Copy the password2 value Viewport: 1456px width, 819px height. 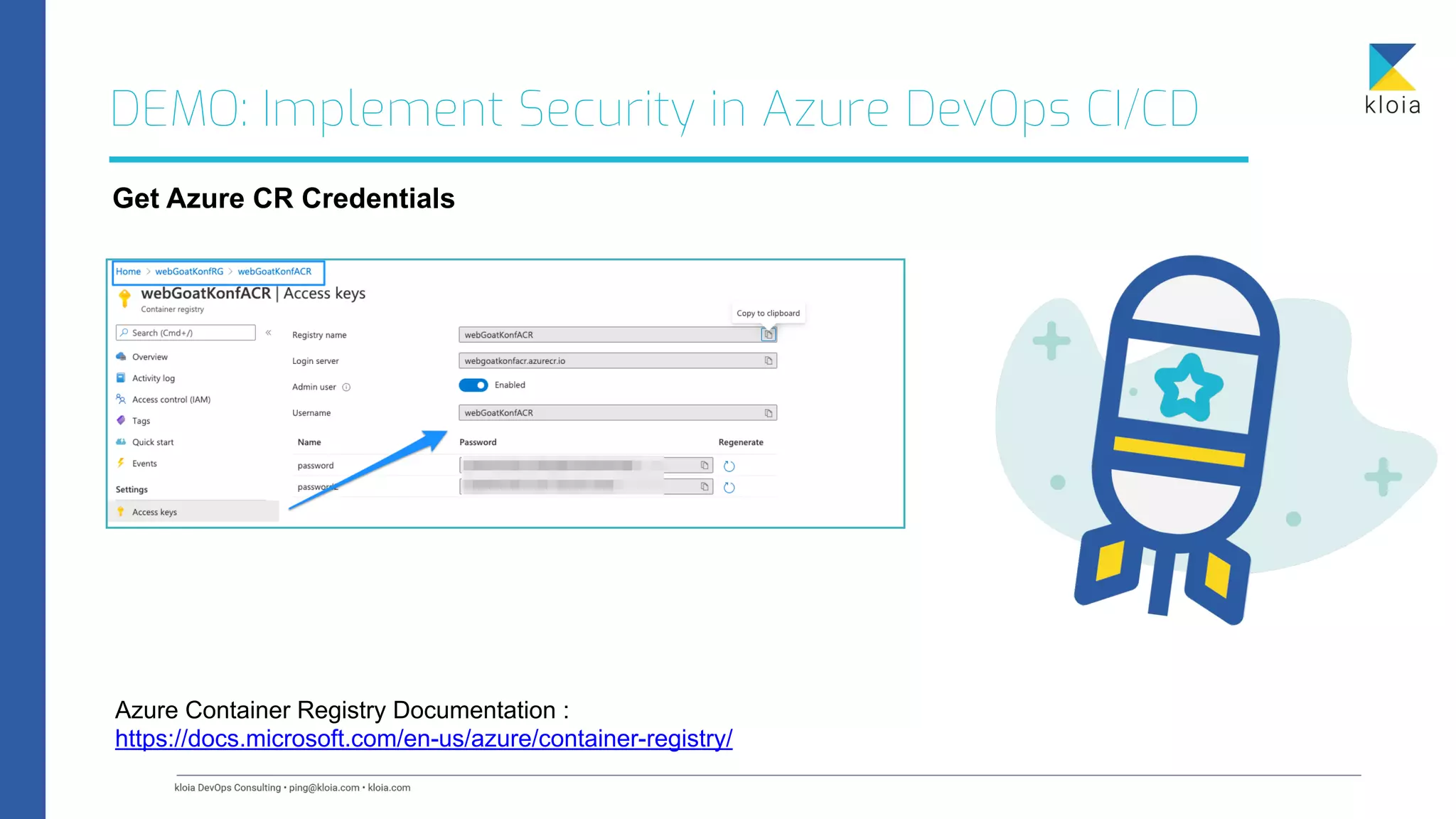click(705, 486)
